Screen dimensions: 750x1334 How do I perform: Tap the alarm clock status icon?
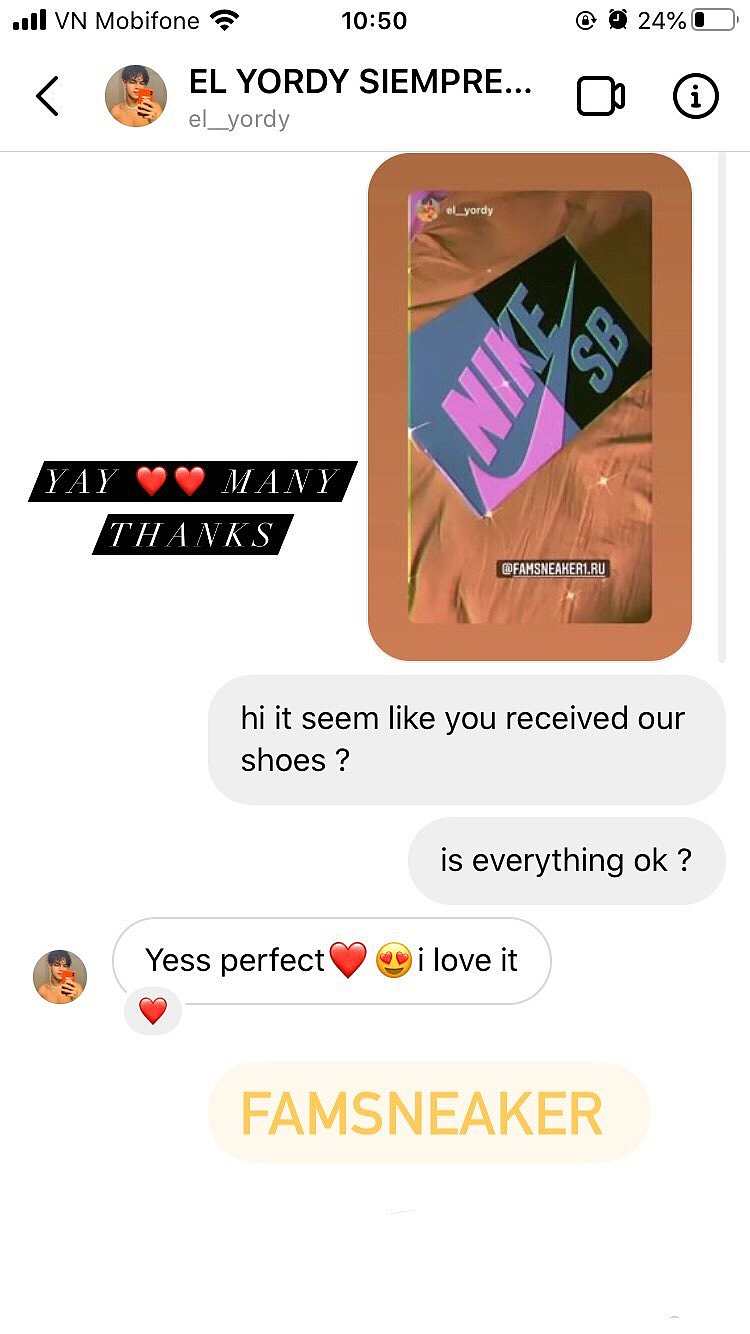619,20
